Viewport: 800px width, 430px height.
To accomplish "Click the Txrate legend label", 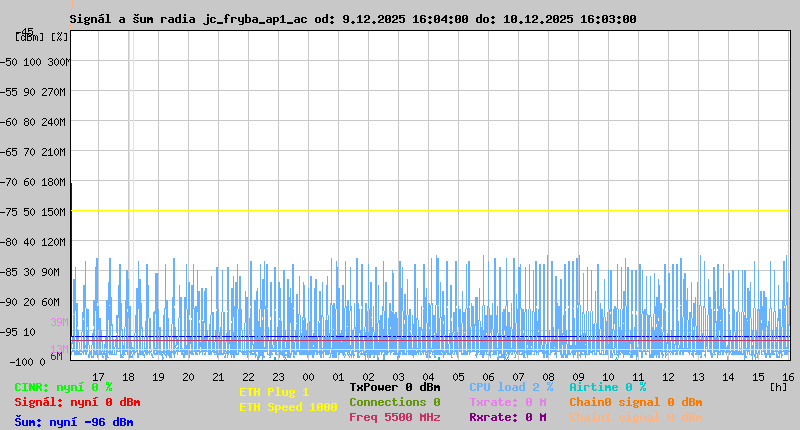I will 507,402.
